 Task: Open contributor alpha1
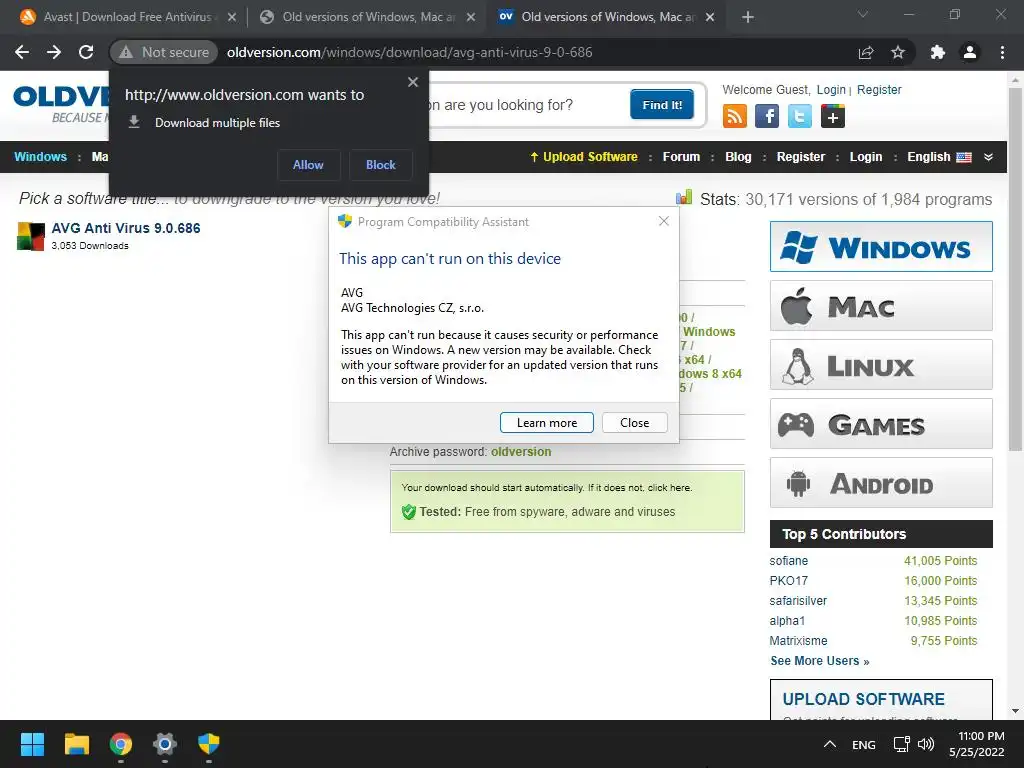787,620
